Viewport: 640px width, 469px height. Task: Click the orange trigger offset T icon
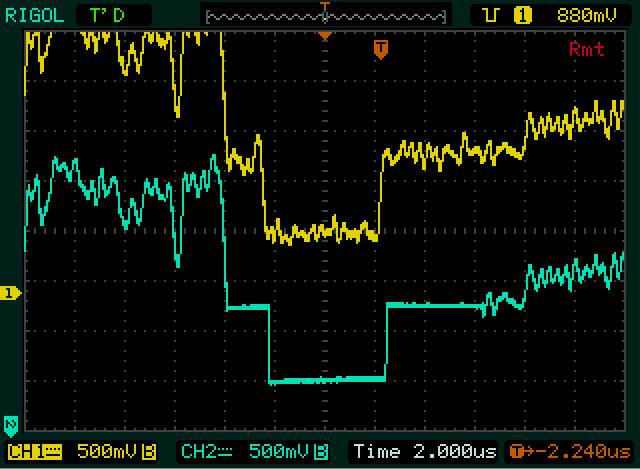point(517,451)
